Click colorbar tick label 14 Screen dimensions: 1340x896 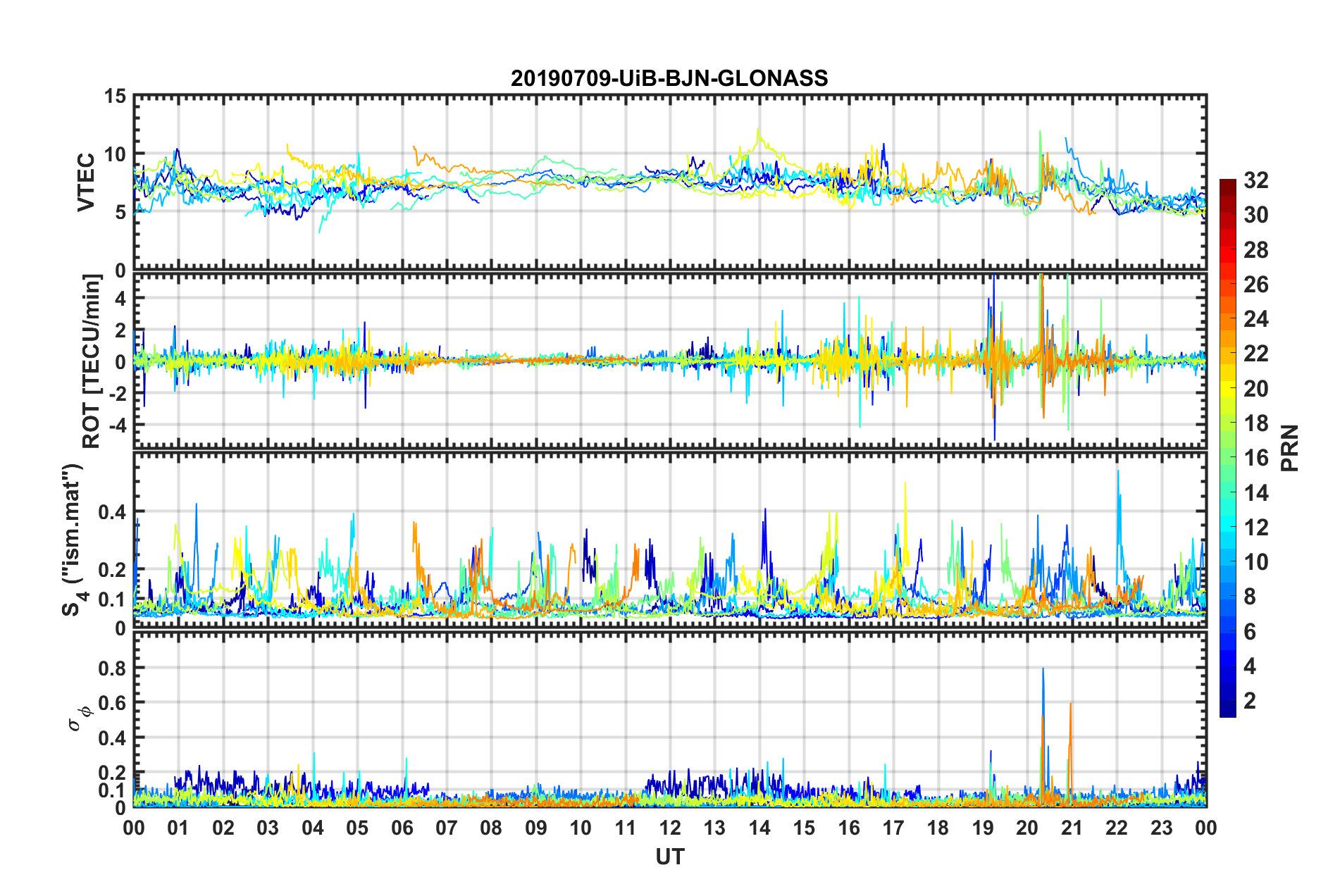click(x=1255, y=493)
